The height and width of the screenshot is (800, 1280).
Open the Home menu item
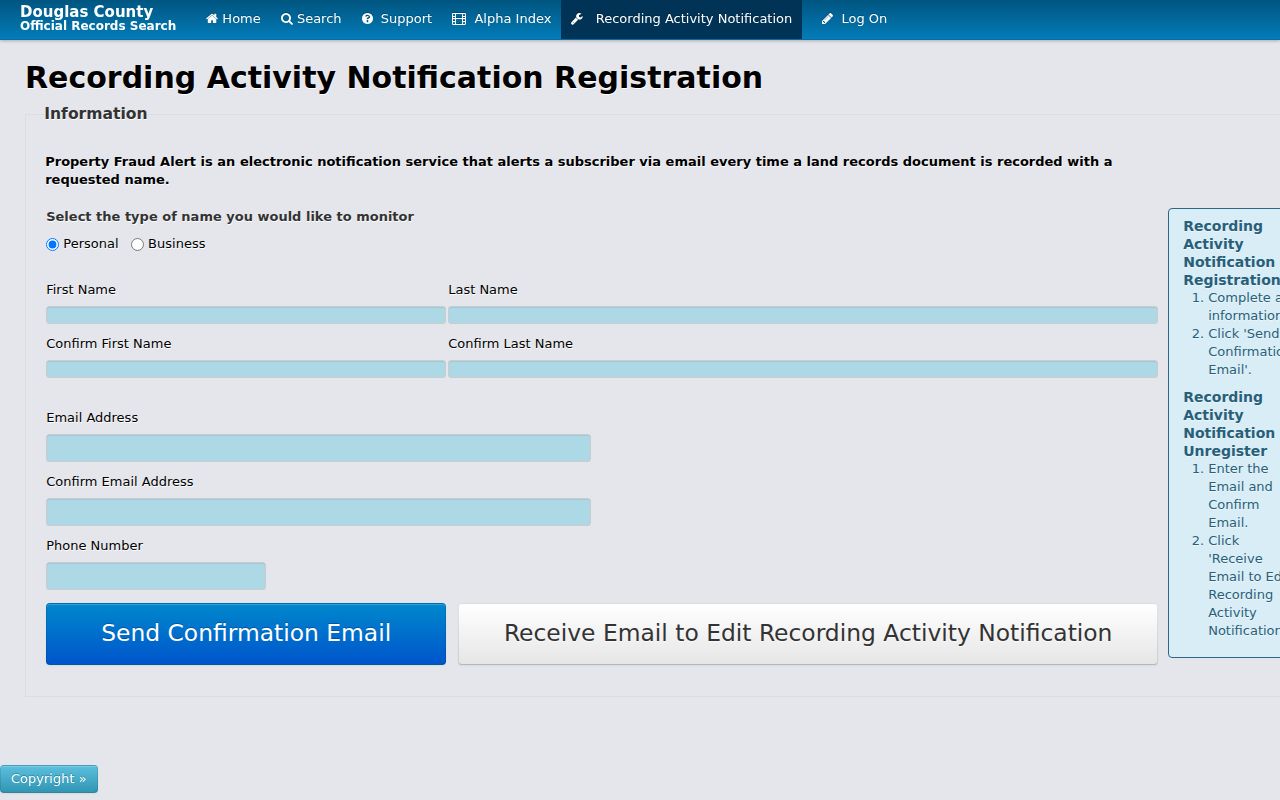pyautogui.click(x=233, y=19)
